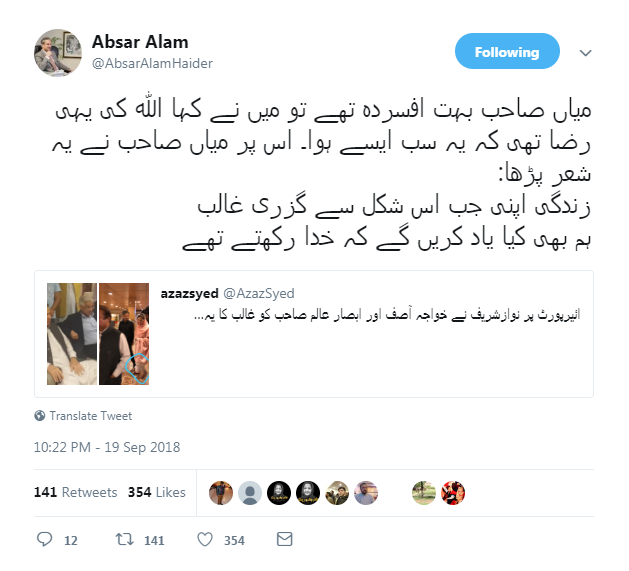Click Translate Tweet link
This screenshot has height=571, width=629.
tap(91, 416)
